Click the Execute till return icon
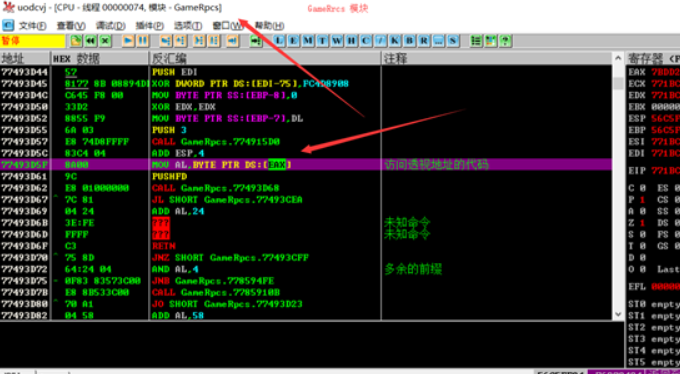The width and height of the screenshot is (680, 374). click(x=232, y=41)
